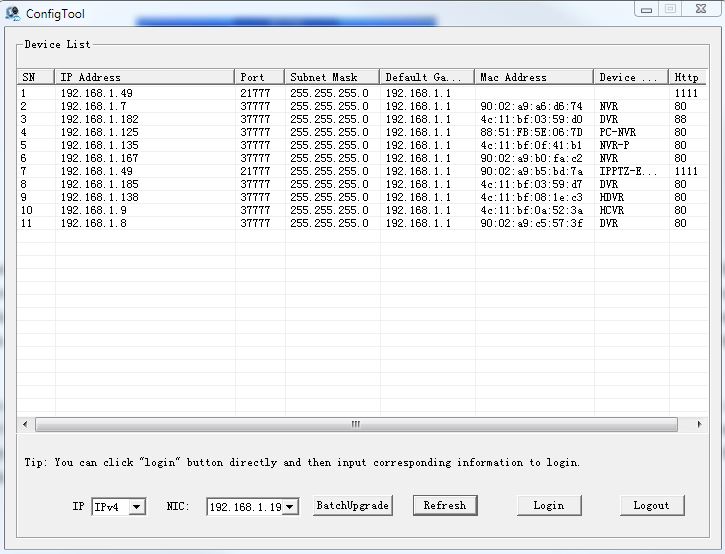725x554 pixels.
Task: Close the ConfigTool window
Action: pos(701,9)
